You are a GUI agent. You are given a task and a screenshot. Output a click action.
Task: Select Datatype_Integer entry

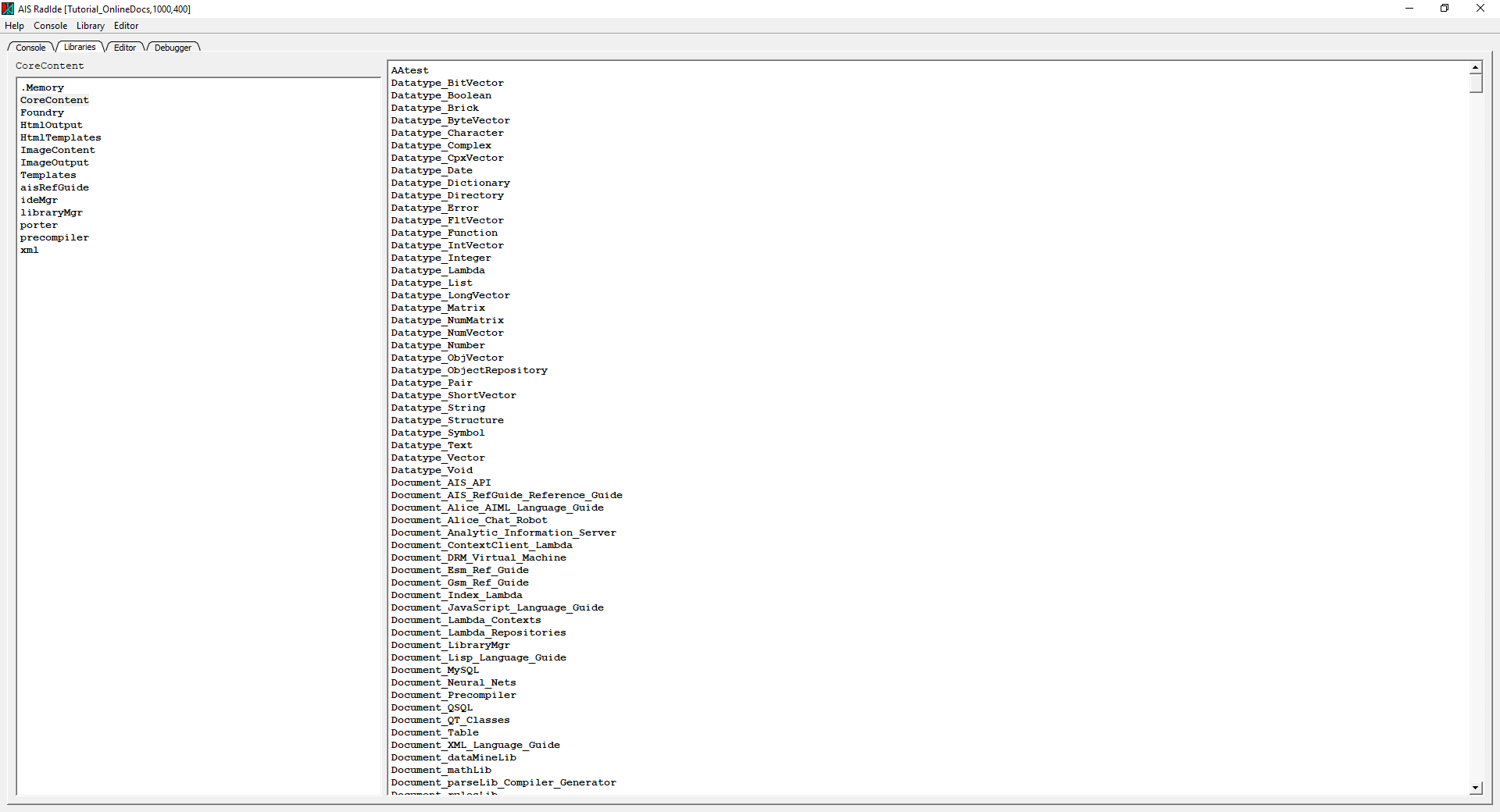coord(441,258)
